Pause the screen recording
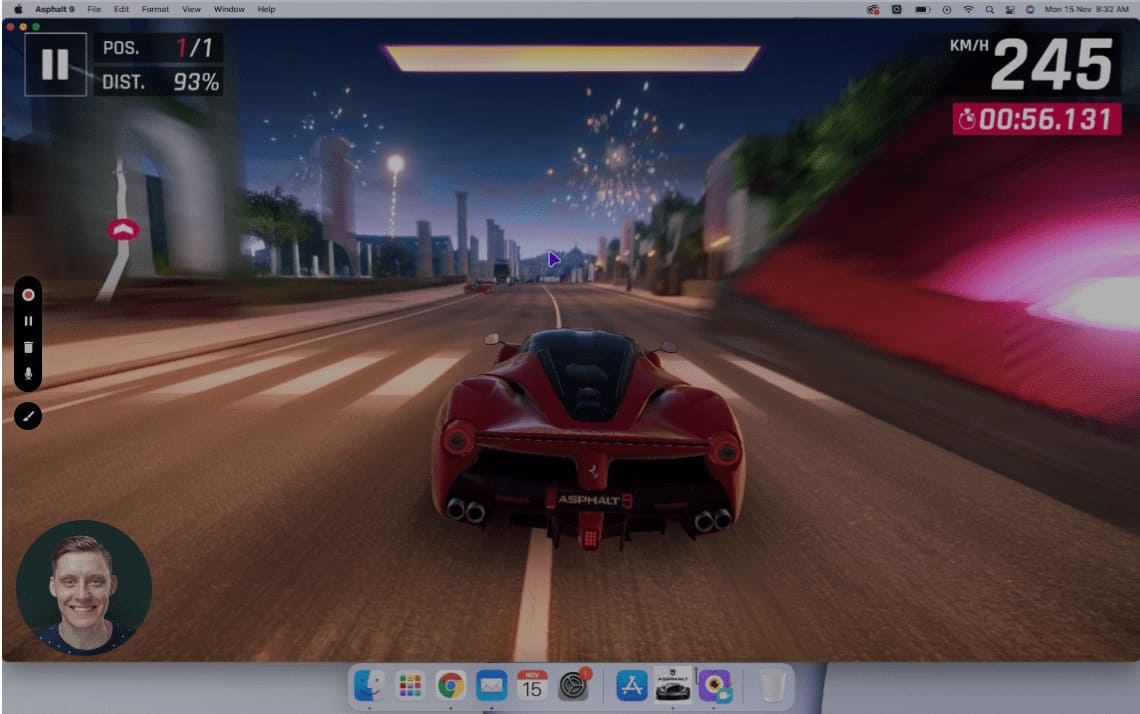This screenshot has height=714, width=1140. tap(28, 320)
